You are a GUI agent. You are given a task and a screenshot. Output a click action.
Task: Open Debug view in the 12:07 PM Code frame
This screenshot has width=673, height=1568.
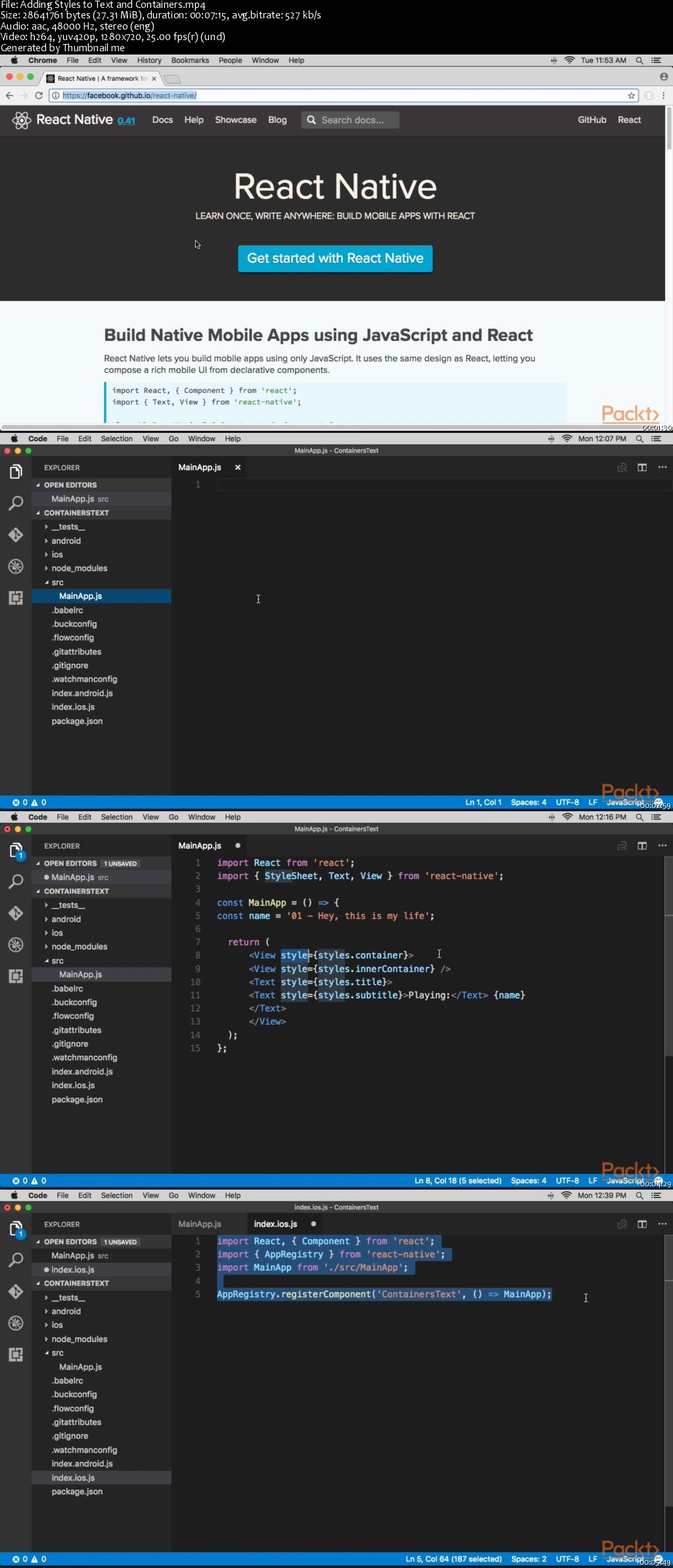point(16,566)
